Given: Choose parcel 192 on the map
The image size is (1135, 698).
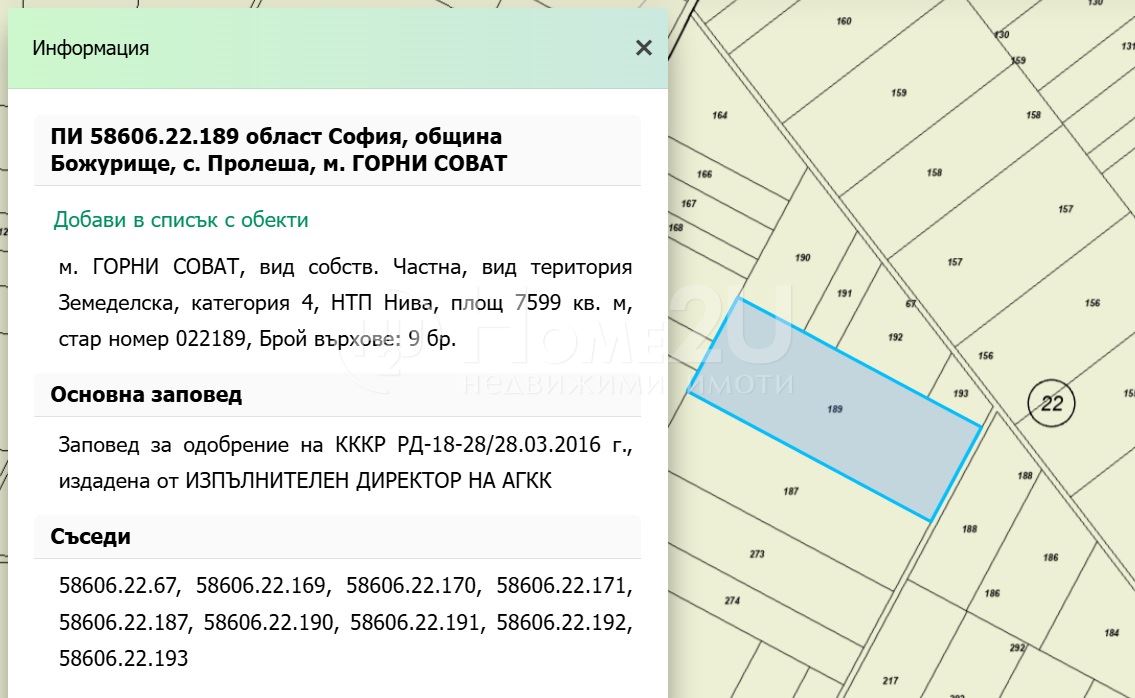Looking at the screenshot, I should coord(895,337).
